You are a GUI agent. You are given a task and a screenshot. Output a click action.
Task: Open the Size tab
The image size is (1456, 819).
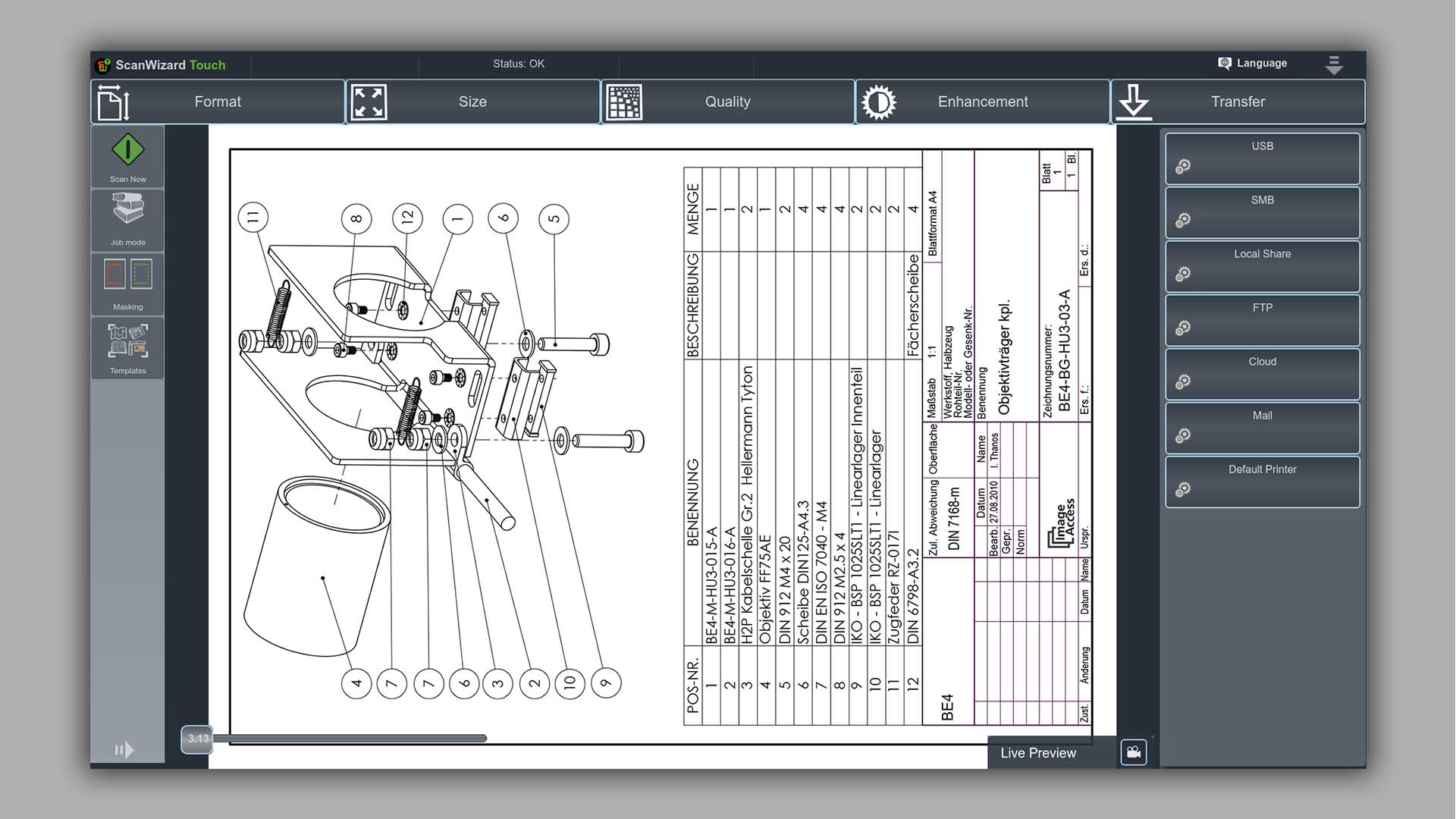(472, 102)
